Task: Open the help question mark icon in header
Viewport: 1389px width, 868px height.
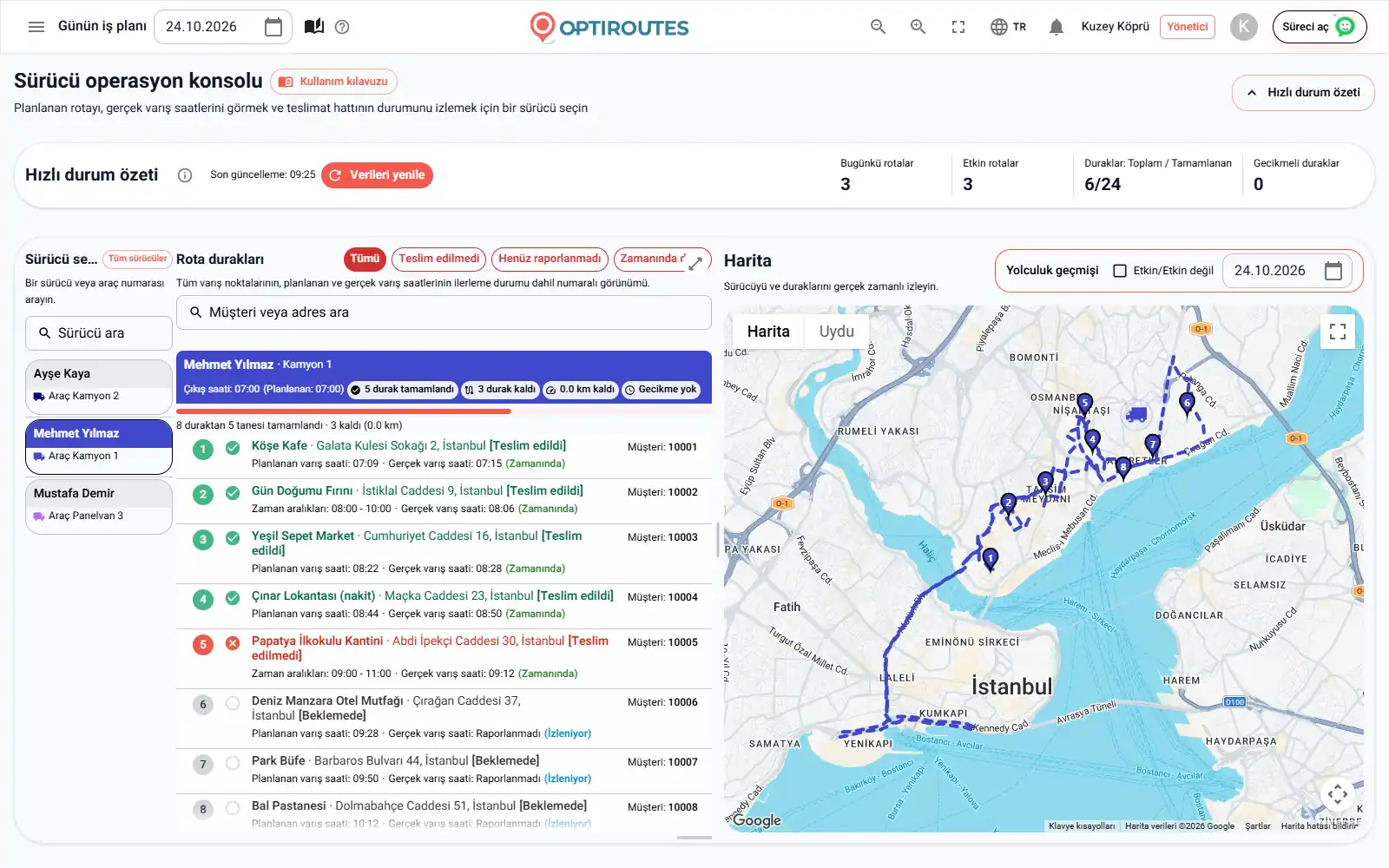Action: (342, 27)
